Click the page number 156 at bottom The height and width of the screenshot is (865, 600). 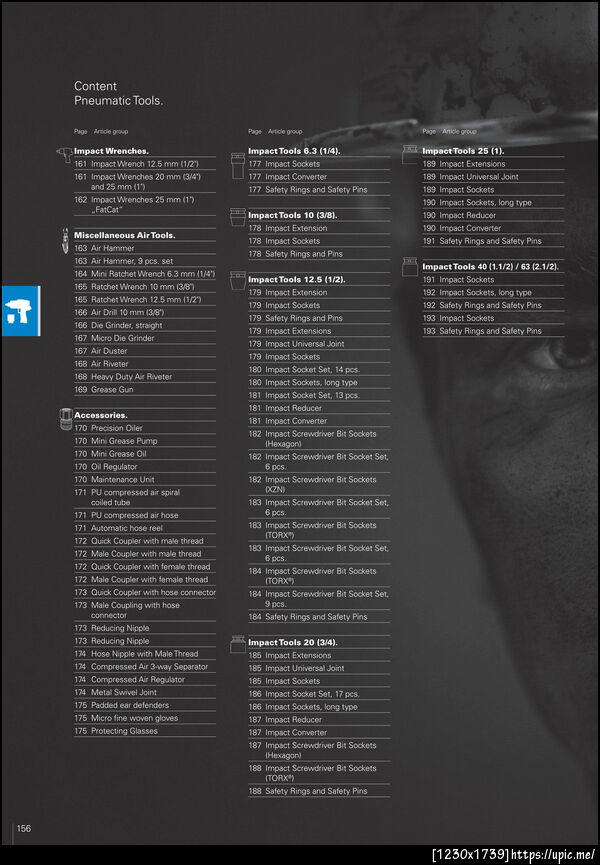24,829
